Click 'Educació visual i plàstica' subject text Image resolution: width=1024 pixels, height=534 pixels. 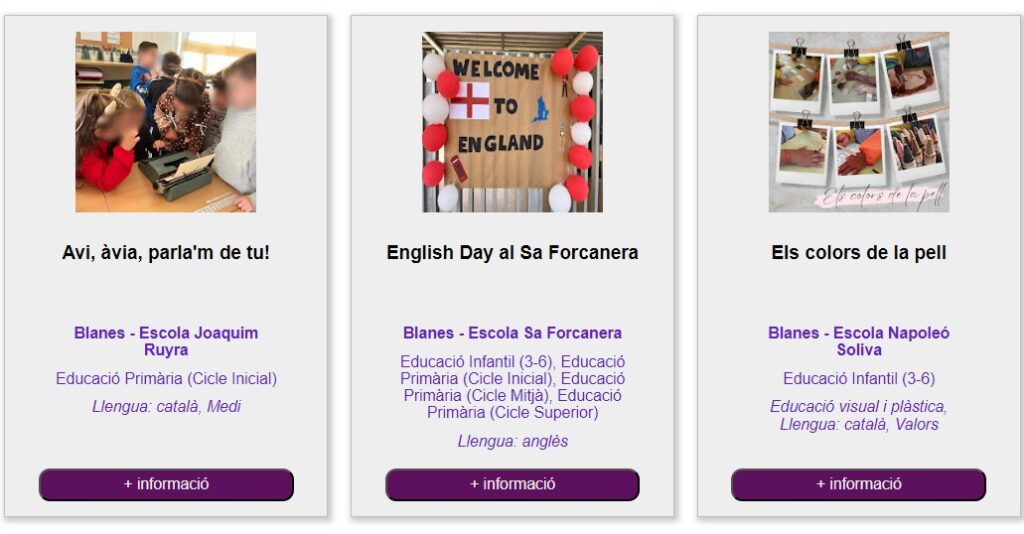[x=858, y=407]
